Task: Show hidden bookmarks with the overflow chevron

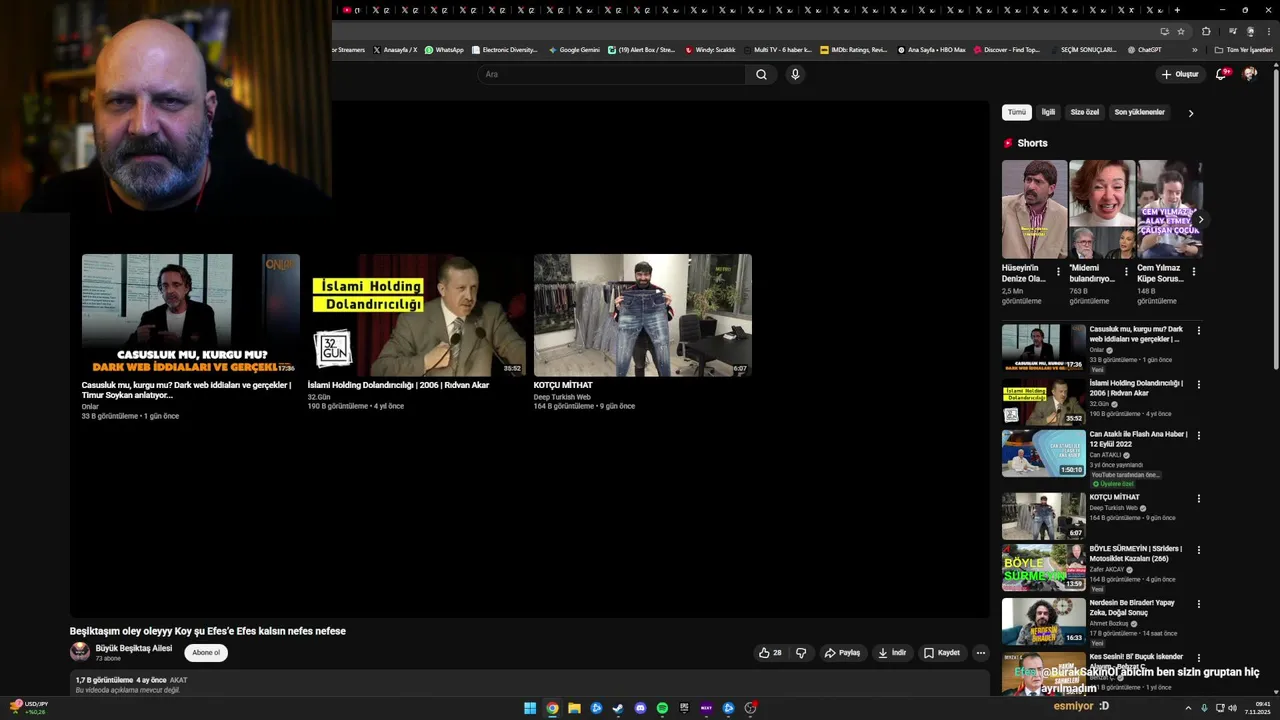Action: (1194, 49)
